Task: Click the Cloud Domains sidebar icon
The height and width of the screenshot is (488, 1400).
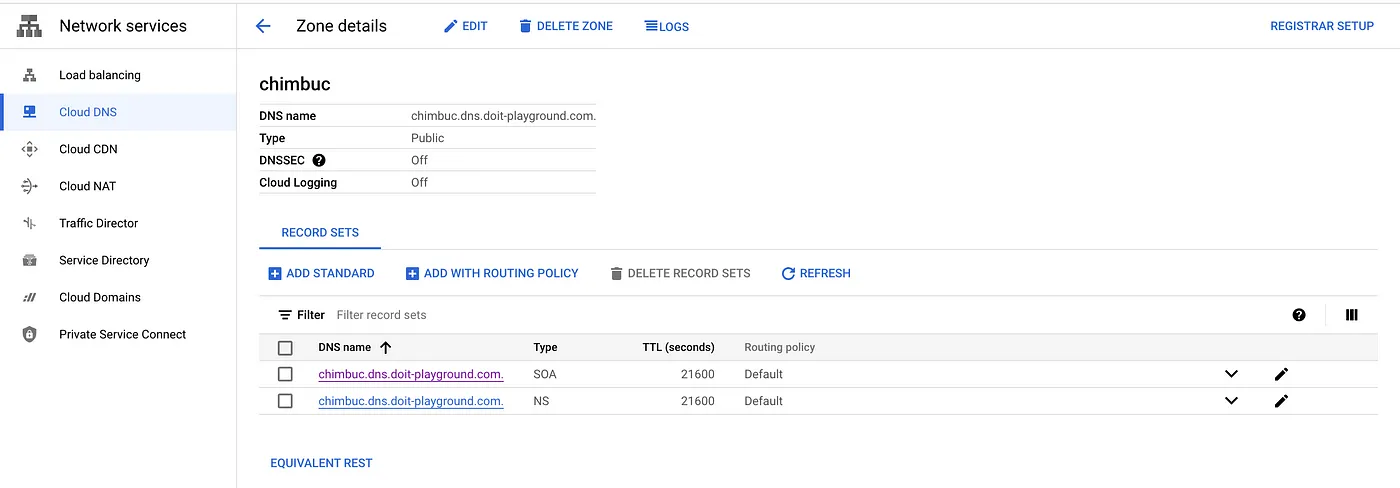Action: click(30, 297)
